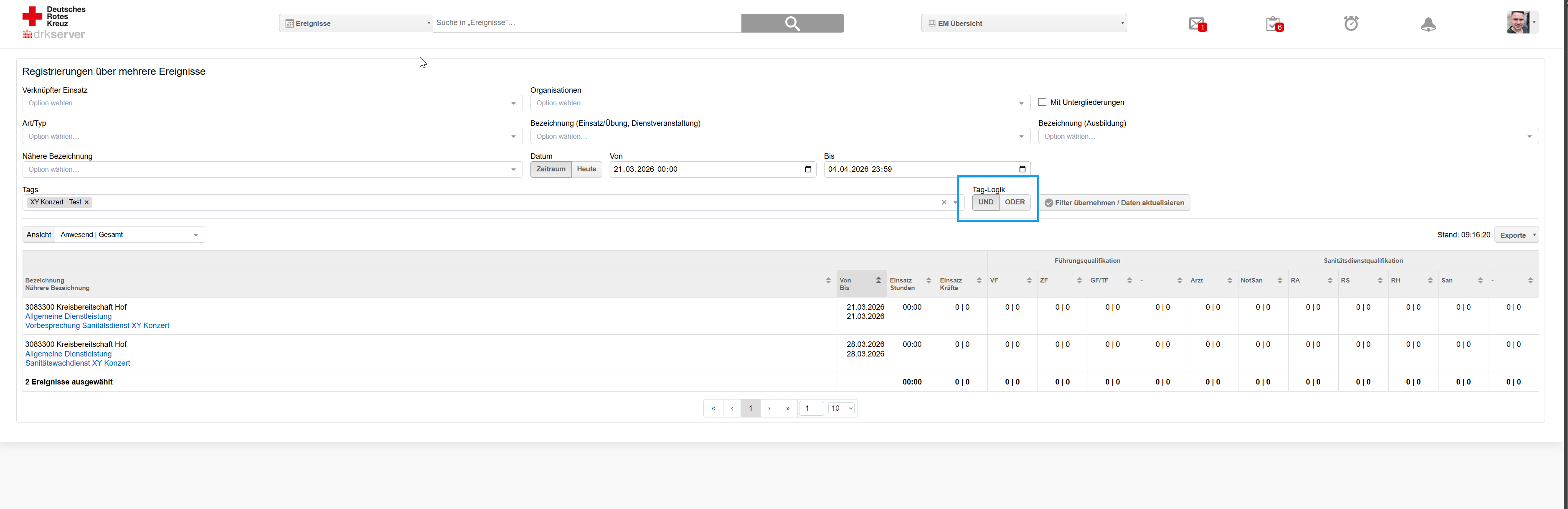This screenshot has width=1568, height=509.
Task: Enable Mit Untergliederungen checkbox
Action: 1042,102
